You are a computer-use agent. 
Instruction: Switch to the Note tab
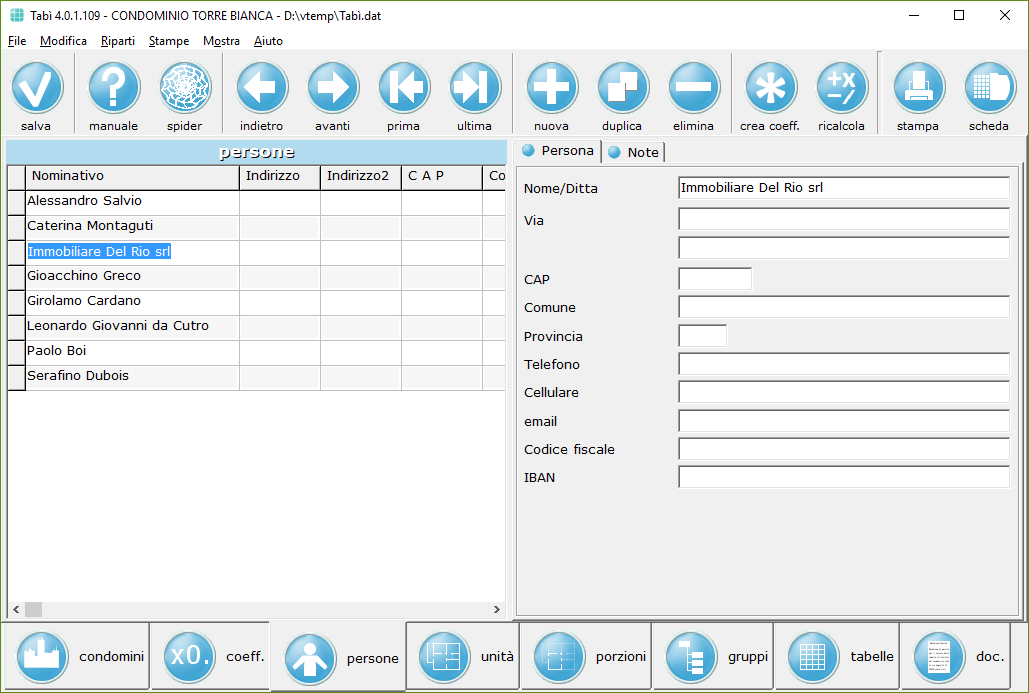click(634, 152)
